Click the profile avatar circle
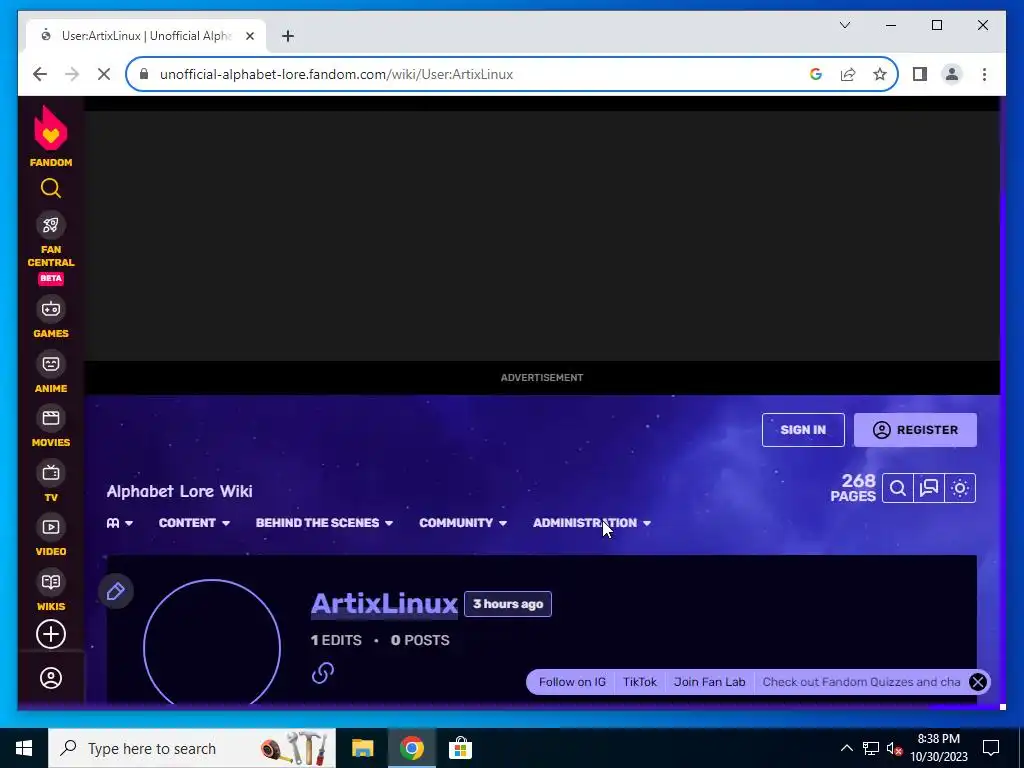1024x768 pixels. (212, 642)
